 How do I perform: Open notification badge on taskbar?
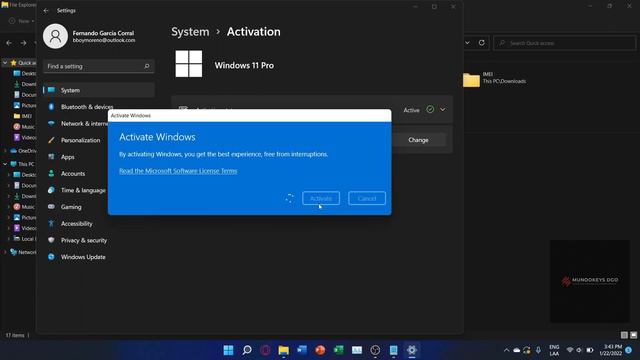pyautogui.click(x=629, y=350)
